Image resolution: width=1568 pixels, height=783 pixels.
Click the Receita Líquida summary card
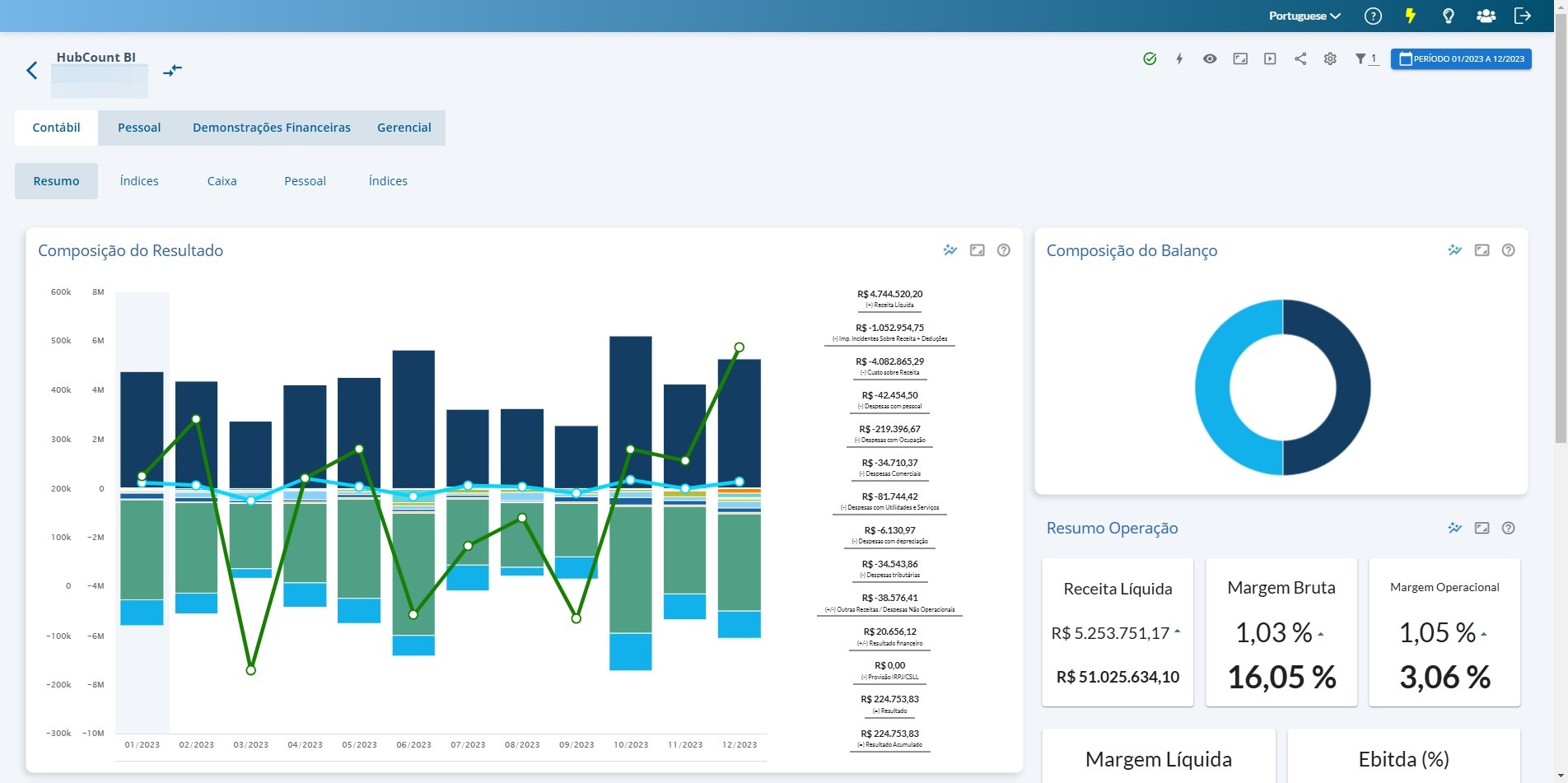pos(1118,632)
